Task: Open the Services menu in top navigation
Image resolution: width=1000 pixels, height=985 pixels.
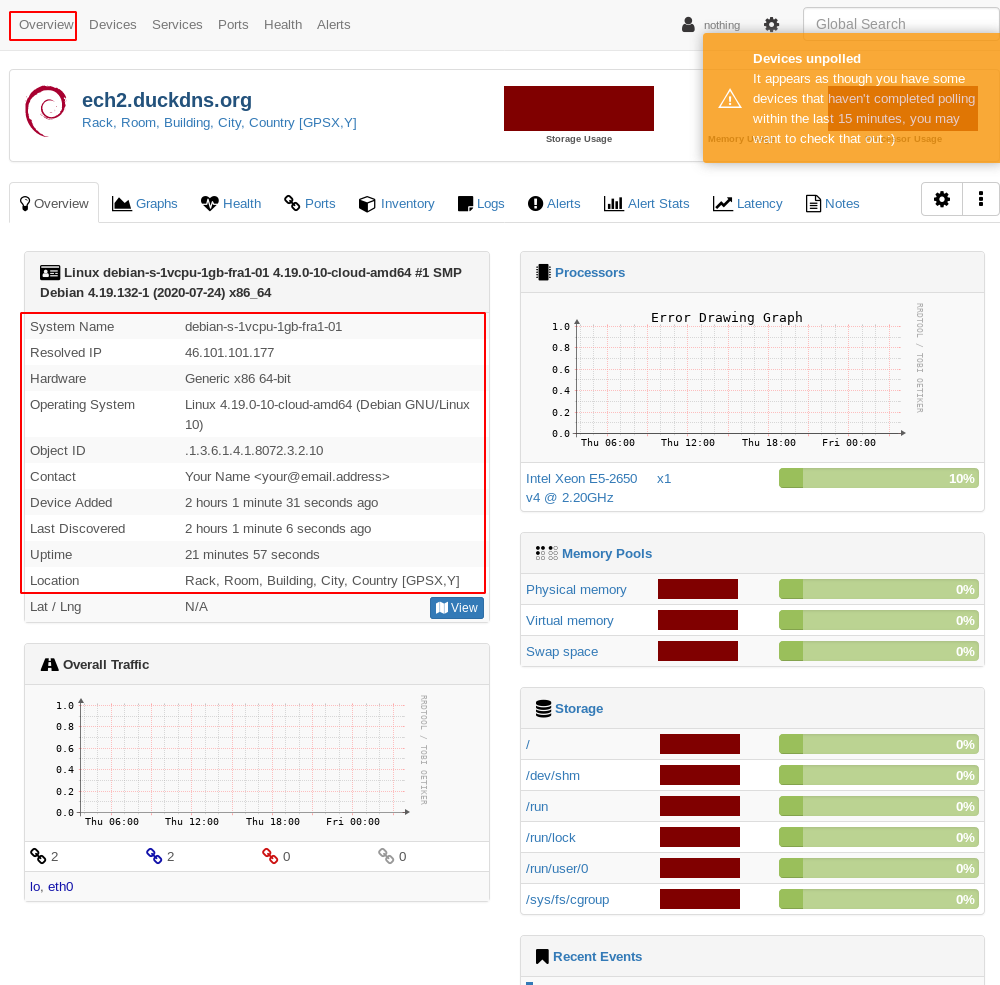Action: [x=177, y=25]
